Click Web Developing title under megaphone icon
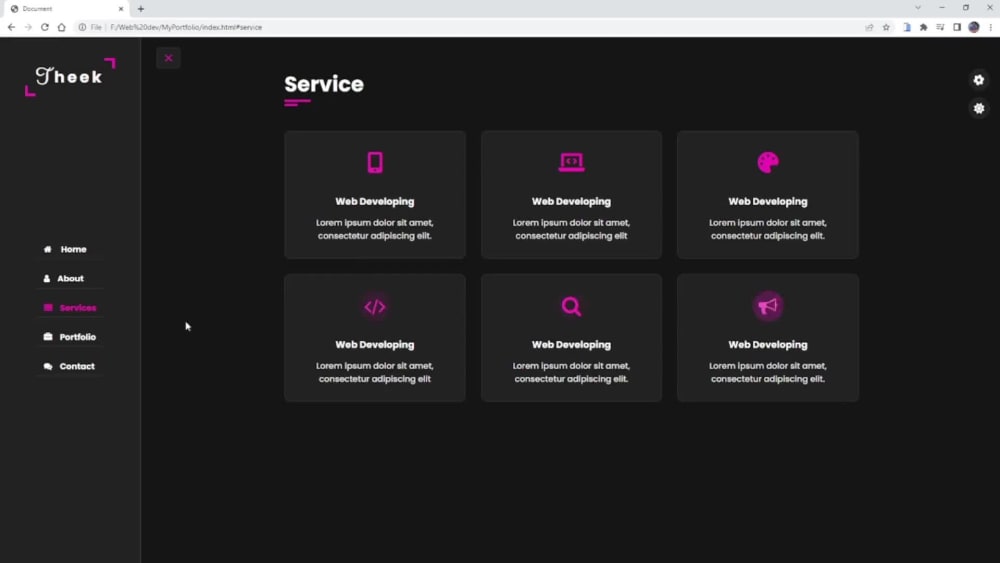The height and width of the screenshot is (563, 1000). [x=768, y=345]
